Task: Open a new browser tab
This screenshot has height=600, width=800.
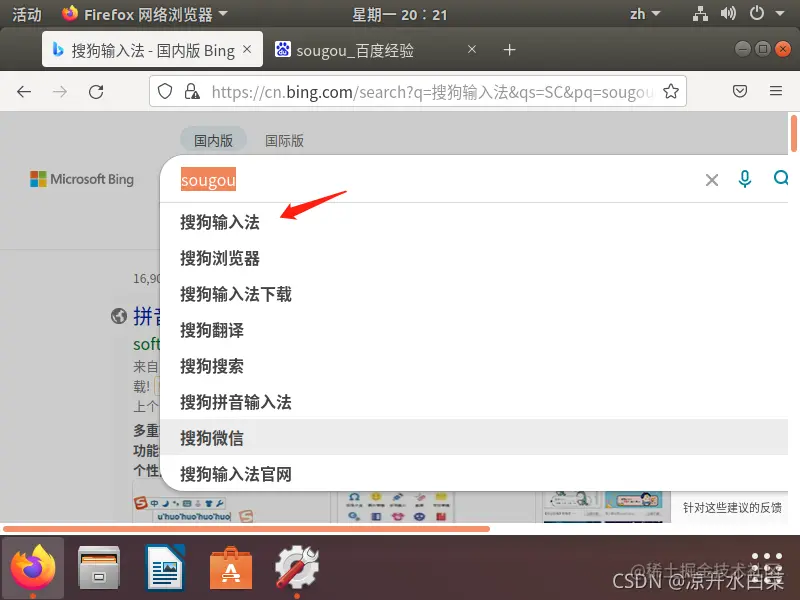Action: tap(509, 49)
